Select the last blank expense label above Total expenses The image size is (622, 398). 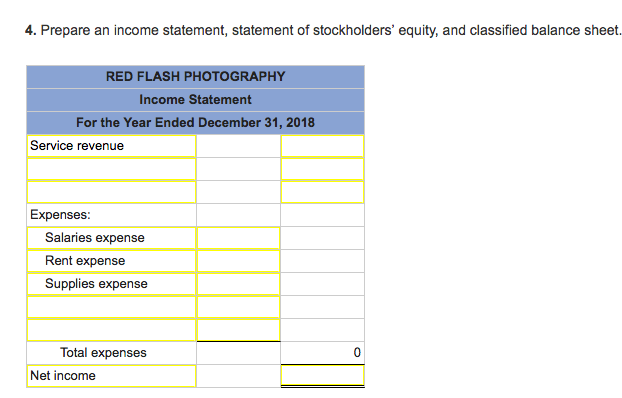coord(111,330)
